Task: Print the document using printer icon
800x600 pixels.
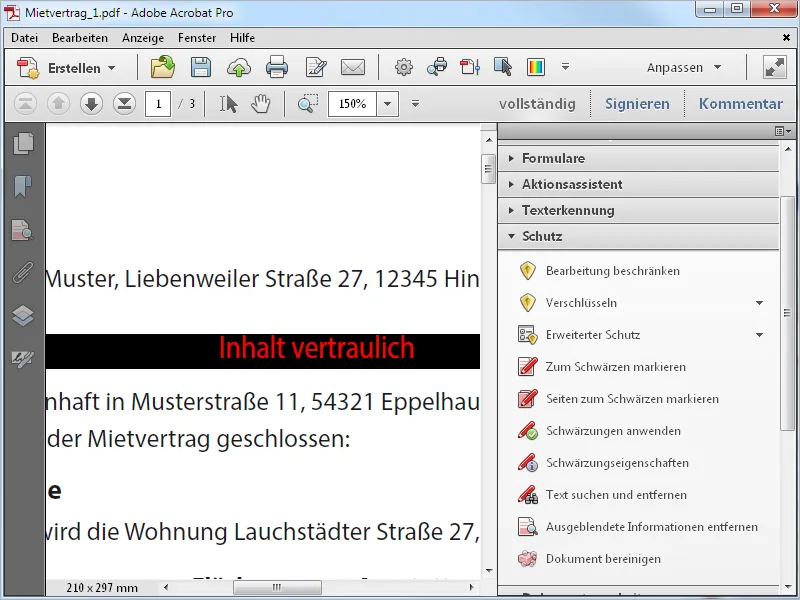Action: (277, 68)
